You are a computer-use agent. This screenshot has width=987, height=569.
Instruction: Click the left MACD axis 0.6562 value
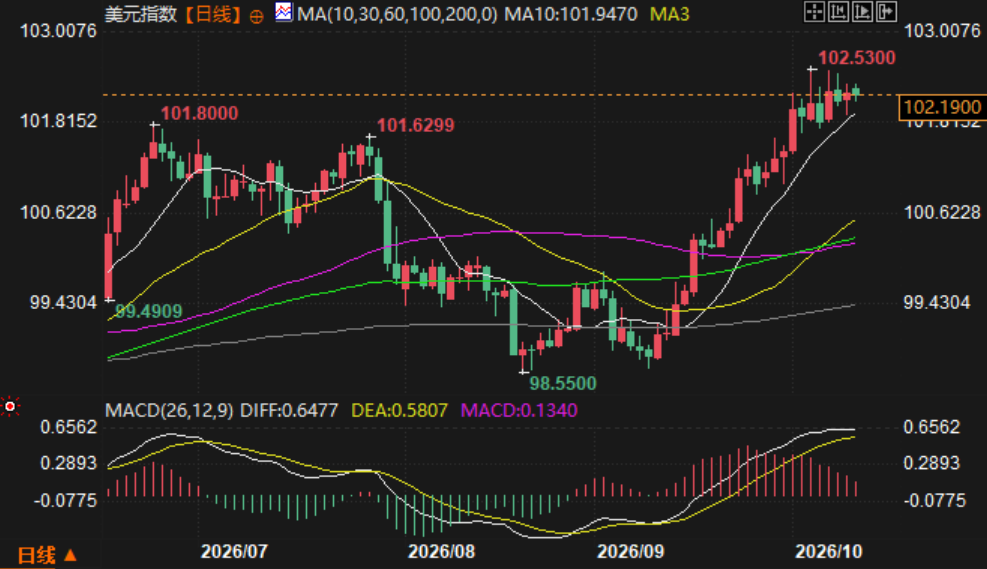[69, 427]
